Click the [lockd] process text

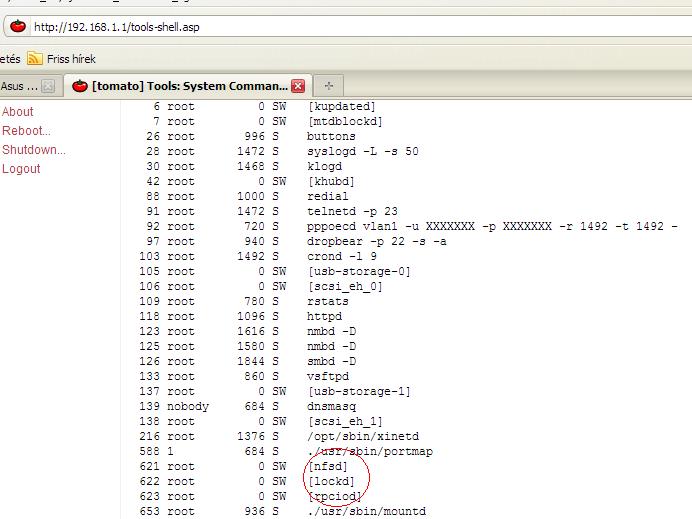click(331, 481)
